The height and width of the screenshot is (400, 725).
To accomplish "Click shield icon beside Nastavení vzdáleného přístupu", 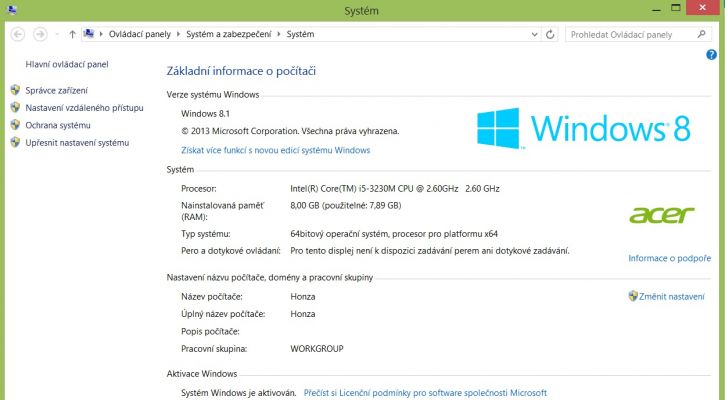I will click(x=15, y=108).
